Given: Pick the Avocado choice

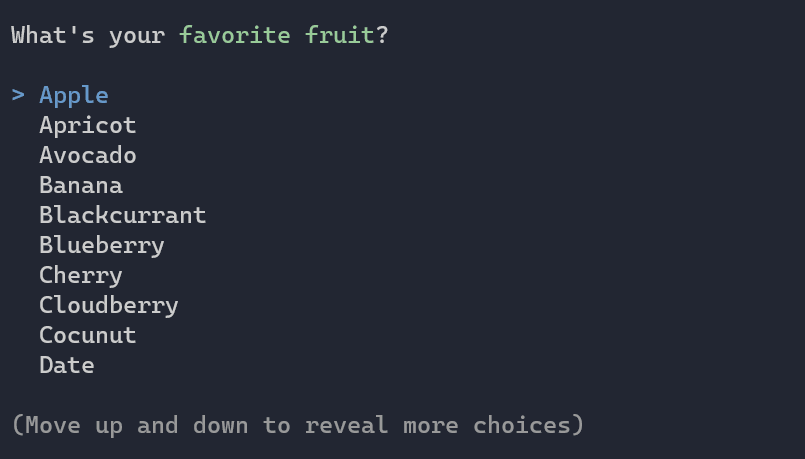Looking at the screenshot, I should (x=88, y=156).
